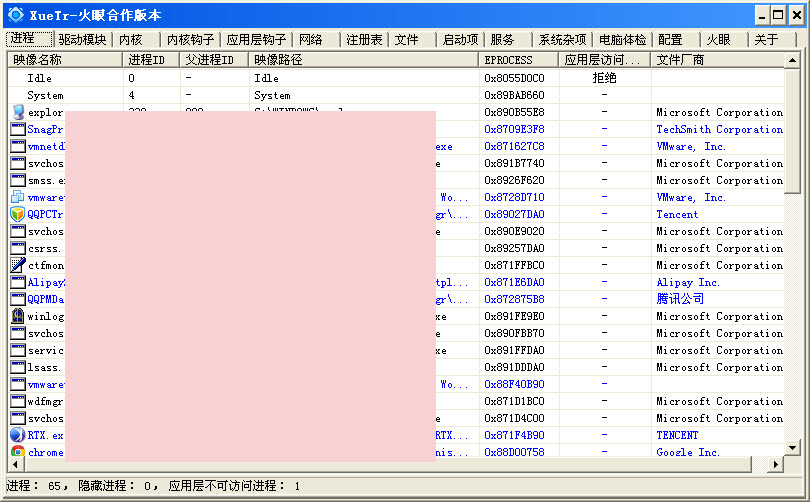Select the services process icon
The height and width of the screenshot is (502, 810).
(x=18, y=350)
